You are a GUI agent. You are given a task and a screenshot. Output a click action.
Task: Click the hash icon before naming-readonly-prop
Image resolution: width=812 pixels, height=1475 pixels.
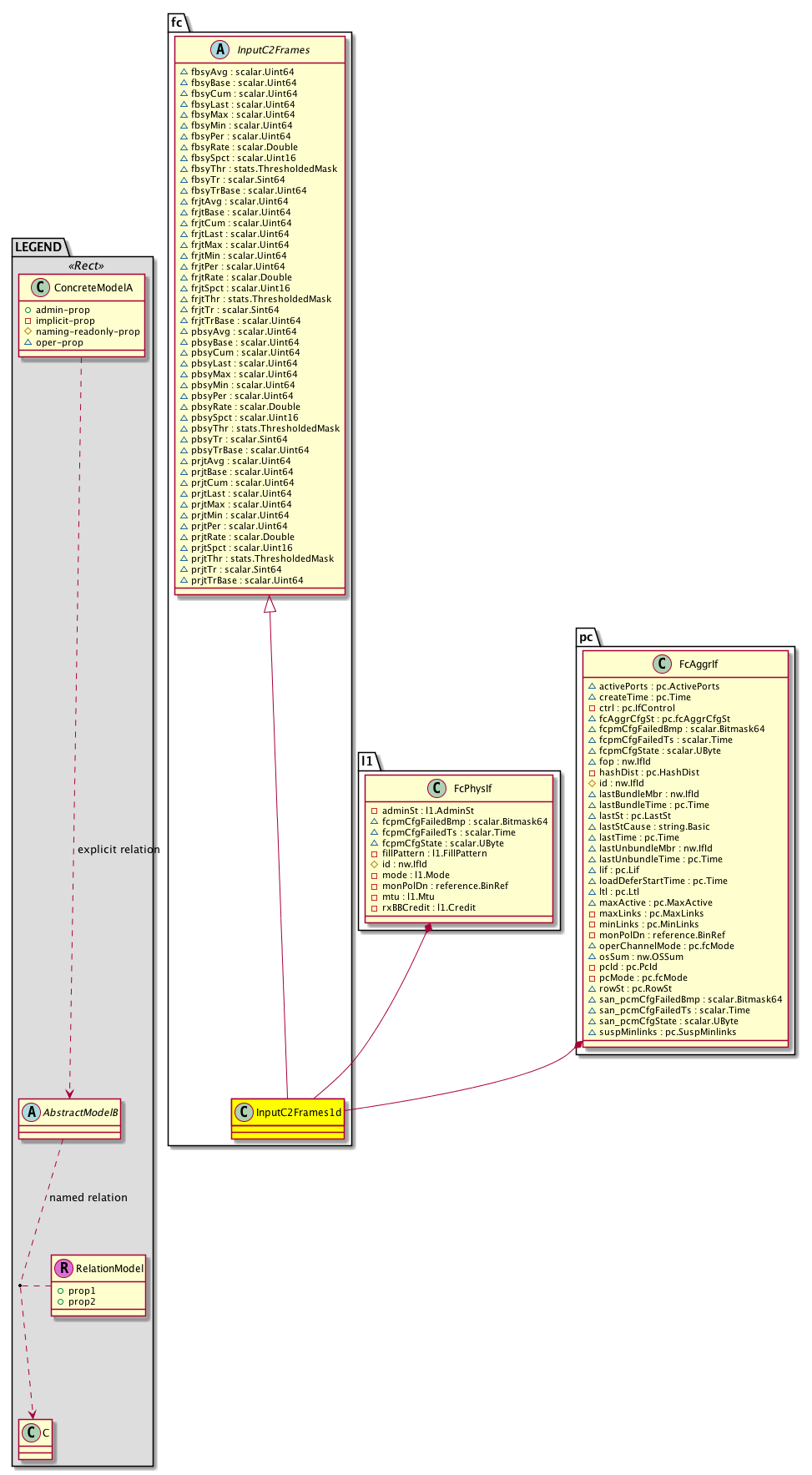(28, 331)
